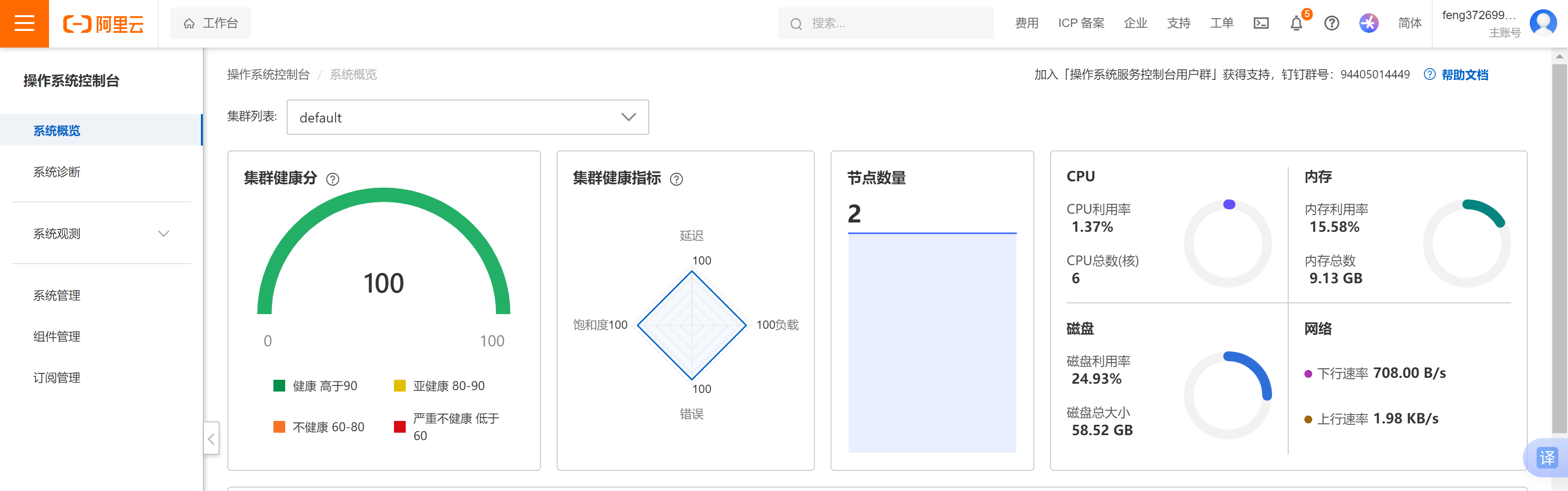Open the orange hamburger menu
Viewport: 1568px width, 491px height.
pyautogui.click(x=24, y=24)
